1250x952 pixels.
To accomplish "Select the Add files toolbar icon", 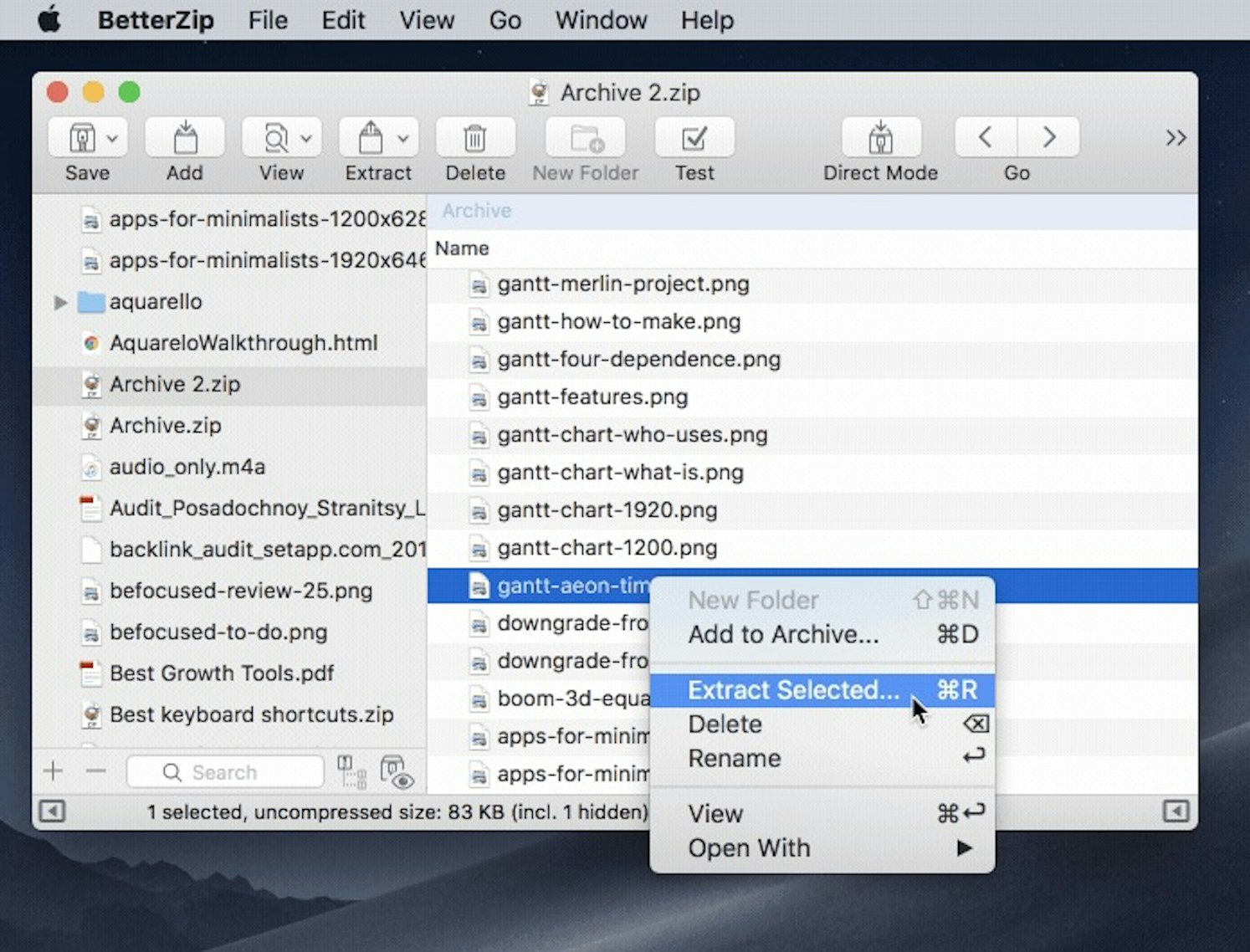I will [x=184, y=138].
